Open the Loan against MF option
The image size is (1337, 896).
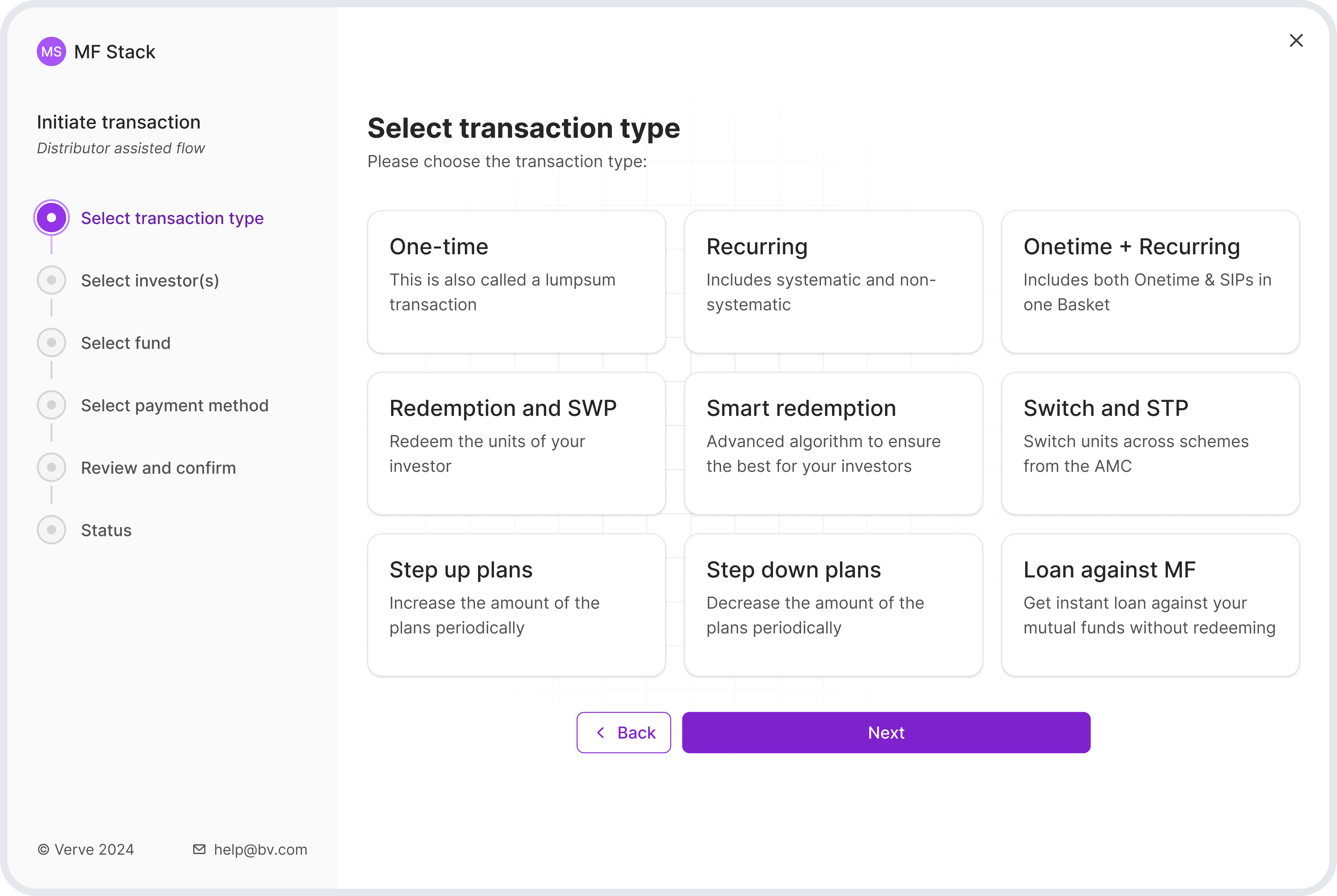tap(1151, 605)
